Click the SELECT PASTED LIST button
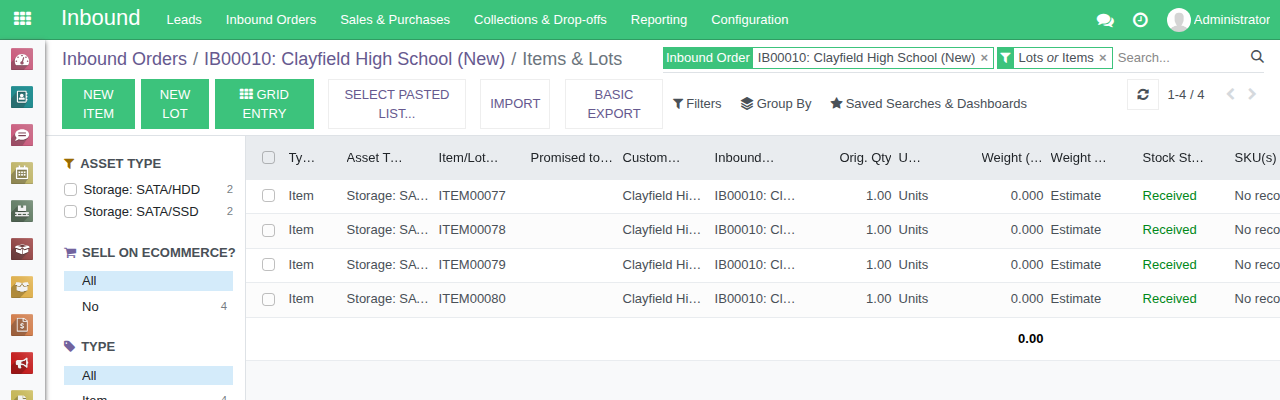Image resolution: width=1280 pixels, height=400 pixels. [x=397, y=104]
